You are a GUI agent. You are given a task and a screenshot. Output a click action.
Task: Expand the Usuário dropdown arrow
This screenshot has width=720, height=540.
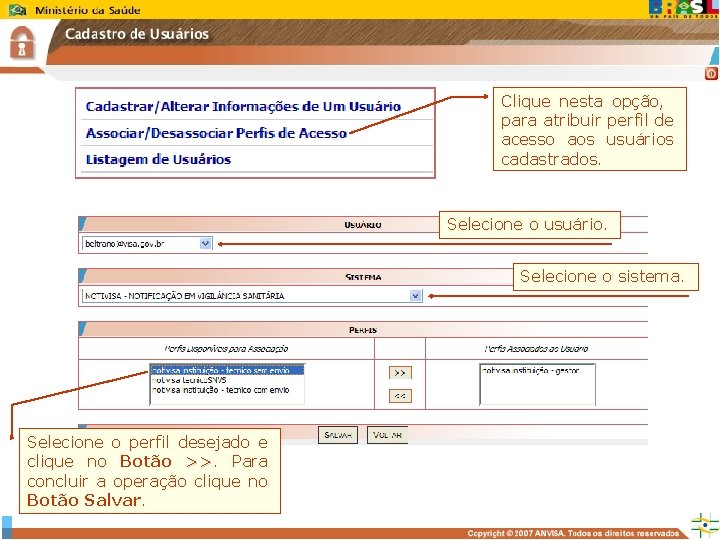point(205,243)
